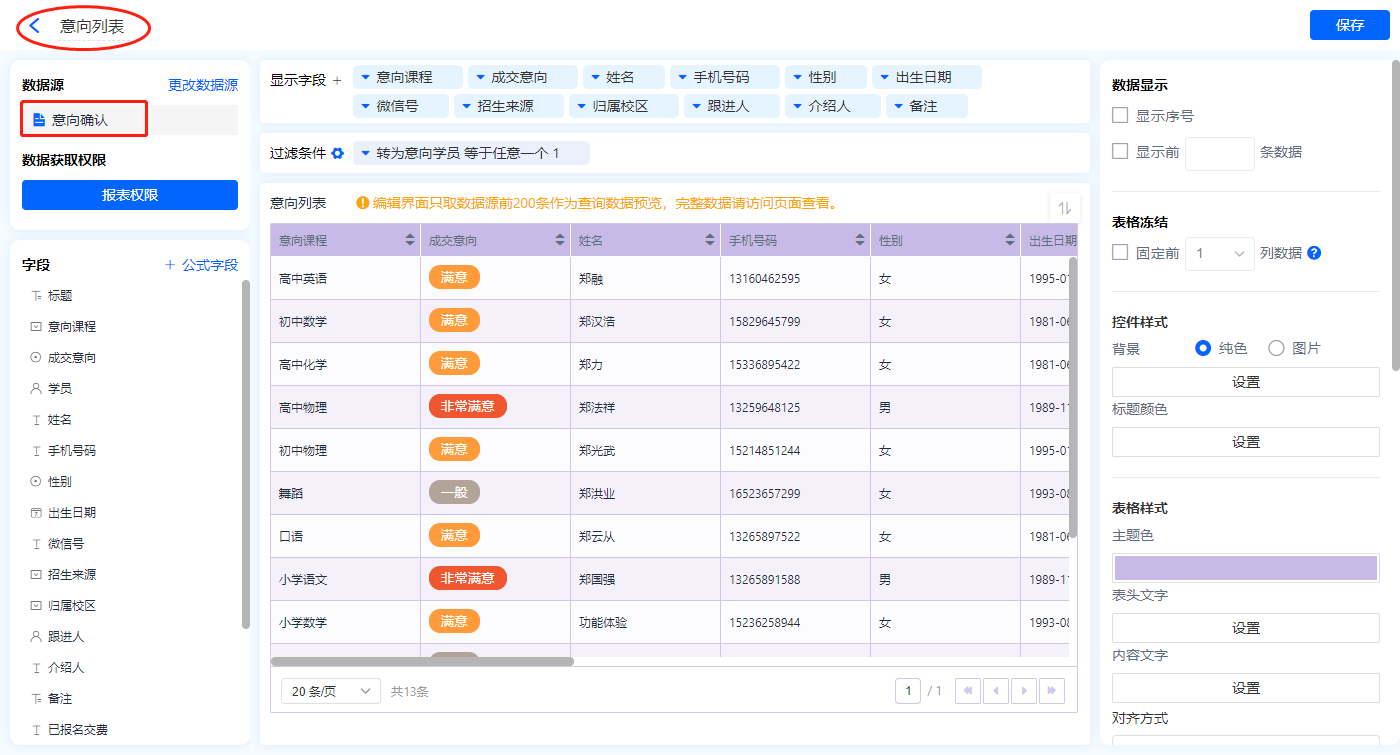Go to the last page in pagination
This screenshot has width=1400, height=755.
coord(1051,691)
